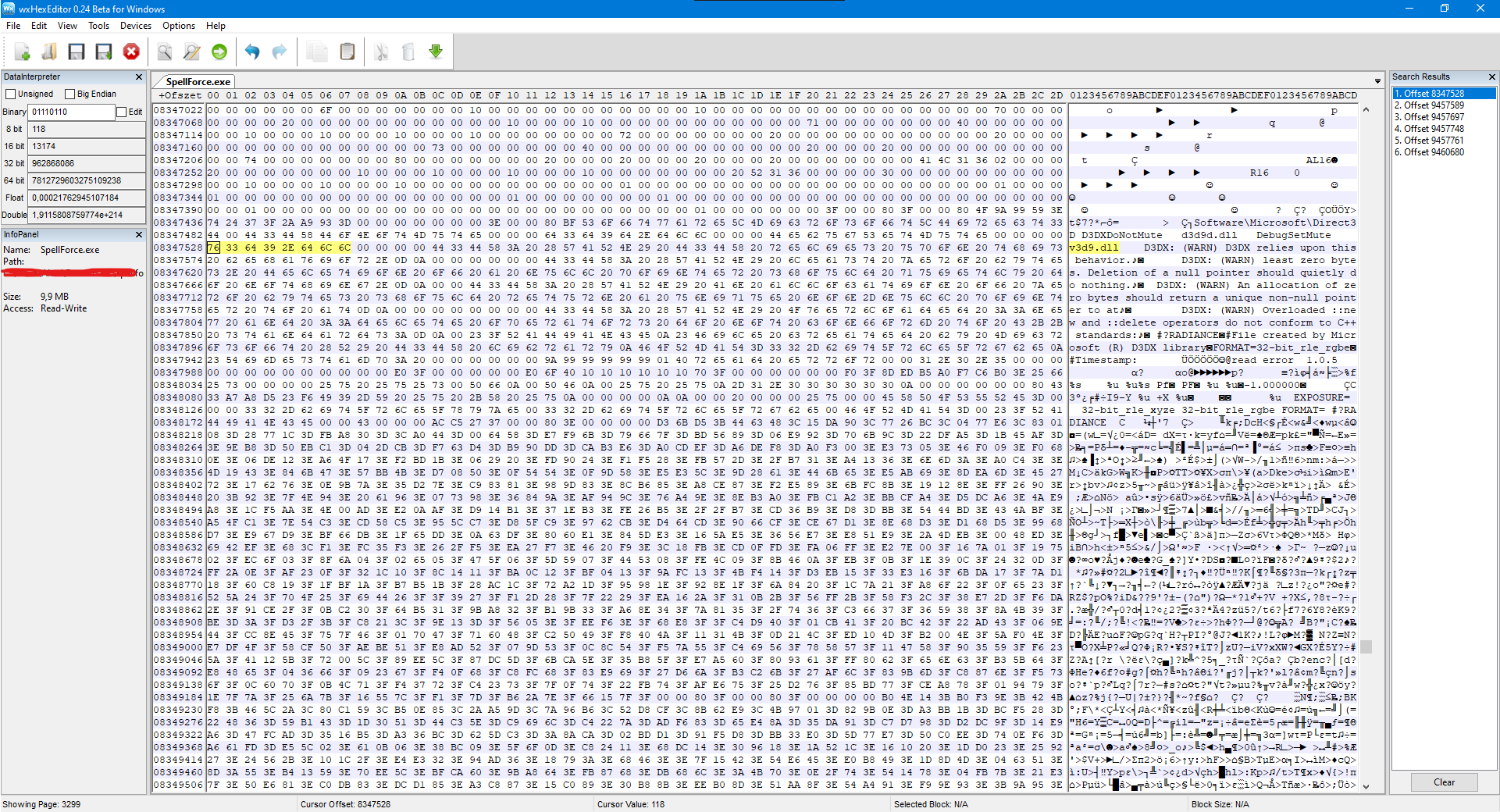The width and height of the screenshot is (1500, 812).
Task: Undo the last edit with the blue arrow
Action: 252,52
